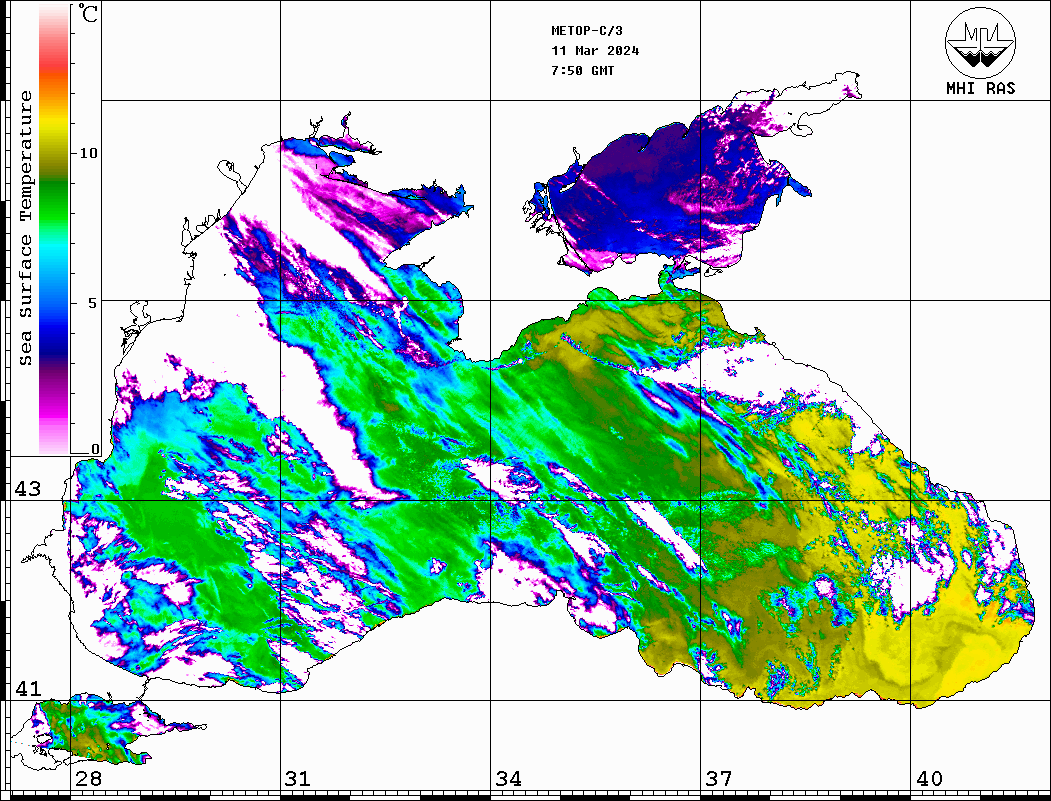The width and height of the screenshot is (1051, 801).
Task: Click longitude label '34'
Action: coord(509,778)
